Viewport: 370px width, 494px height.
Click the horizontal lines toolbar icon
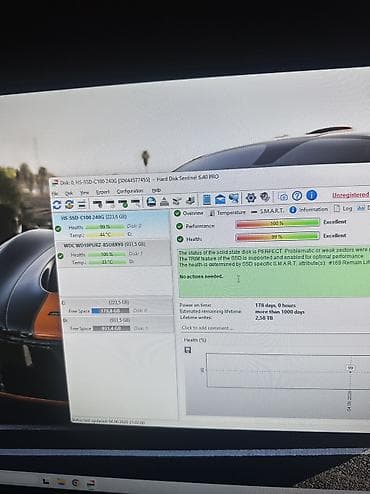pos(82,204)
